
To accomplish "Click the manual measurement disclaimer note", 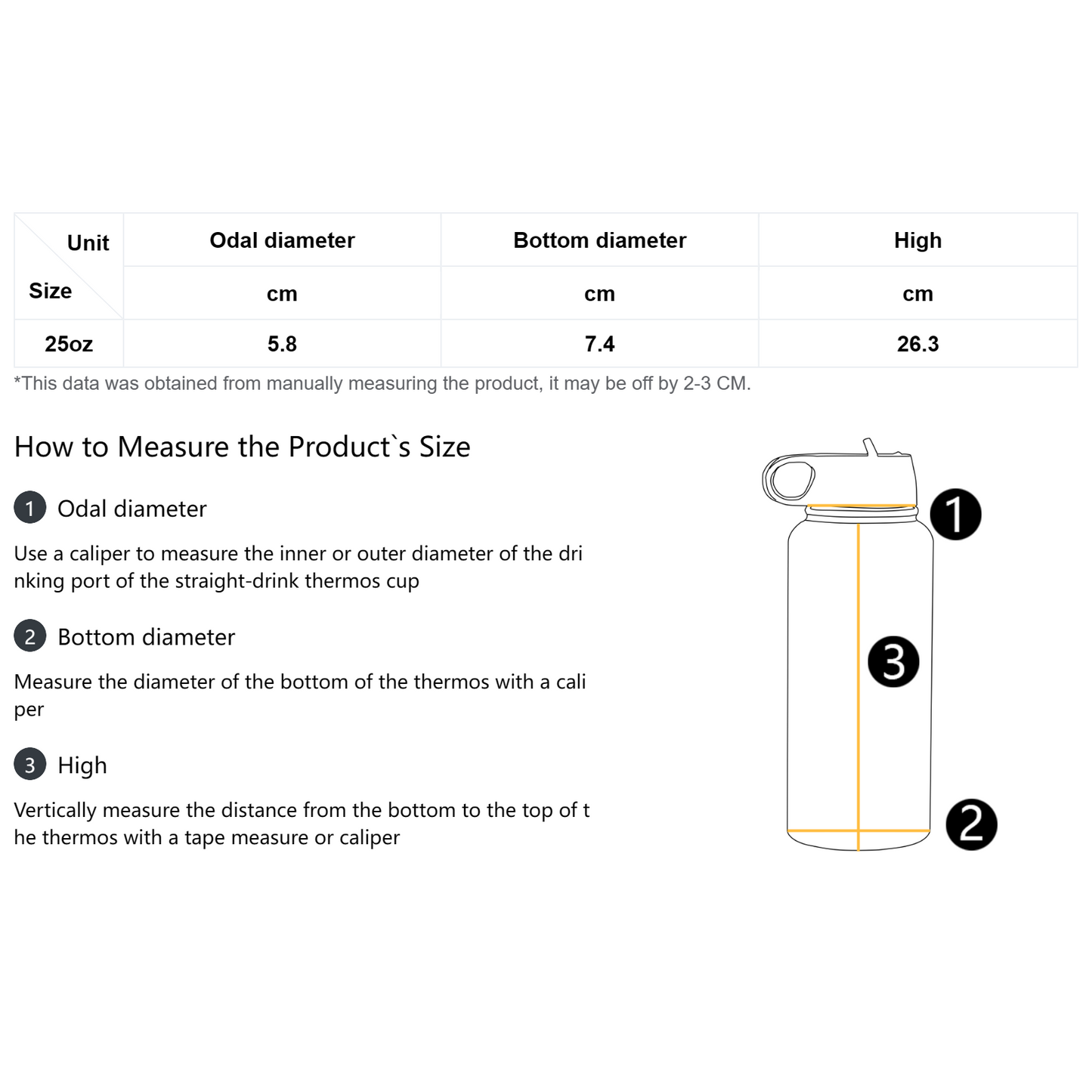I will pos(382,383).
